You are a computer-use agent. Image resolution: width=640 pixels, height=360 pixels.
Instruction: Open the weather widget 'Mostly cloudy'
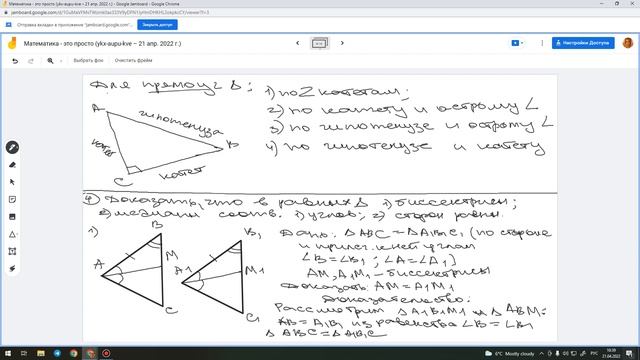click(510, 353)
